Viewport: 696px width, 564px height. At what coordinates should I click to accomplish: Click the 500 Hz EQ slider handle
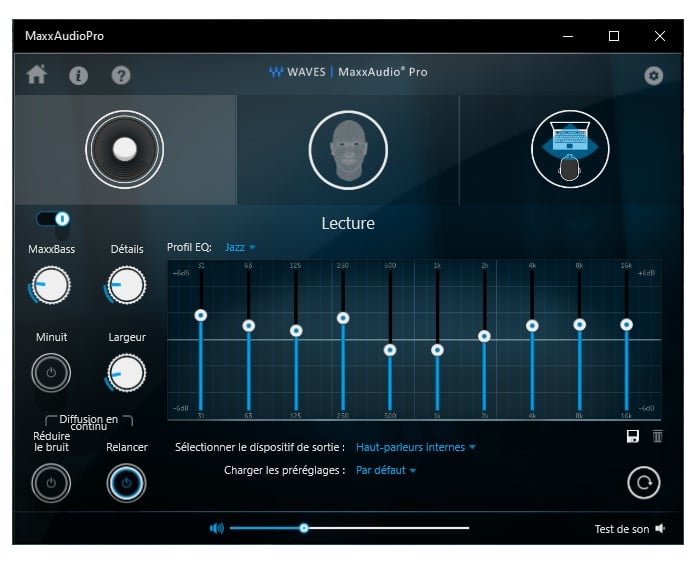[x=390, y=350]
